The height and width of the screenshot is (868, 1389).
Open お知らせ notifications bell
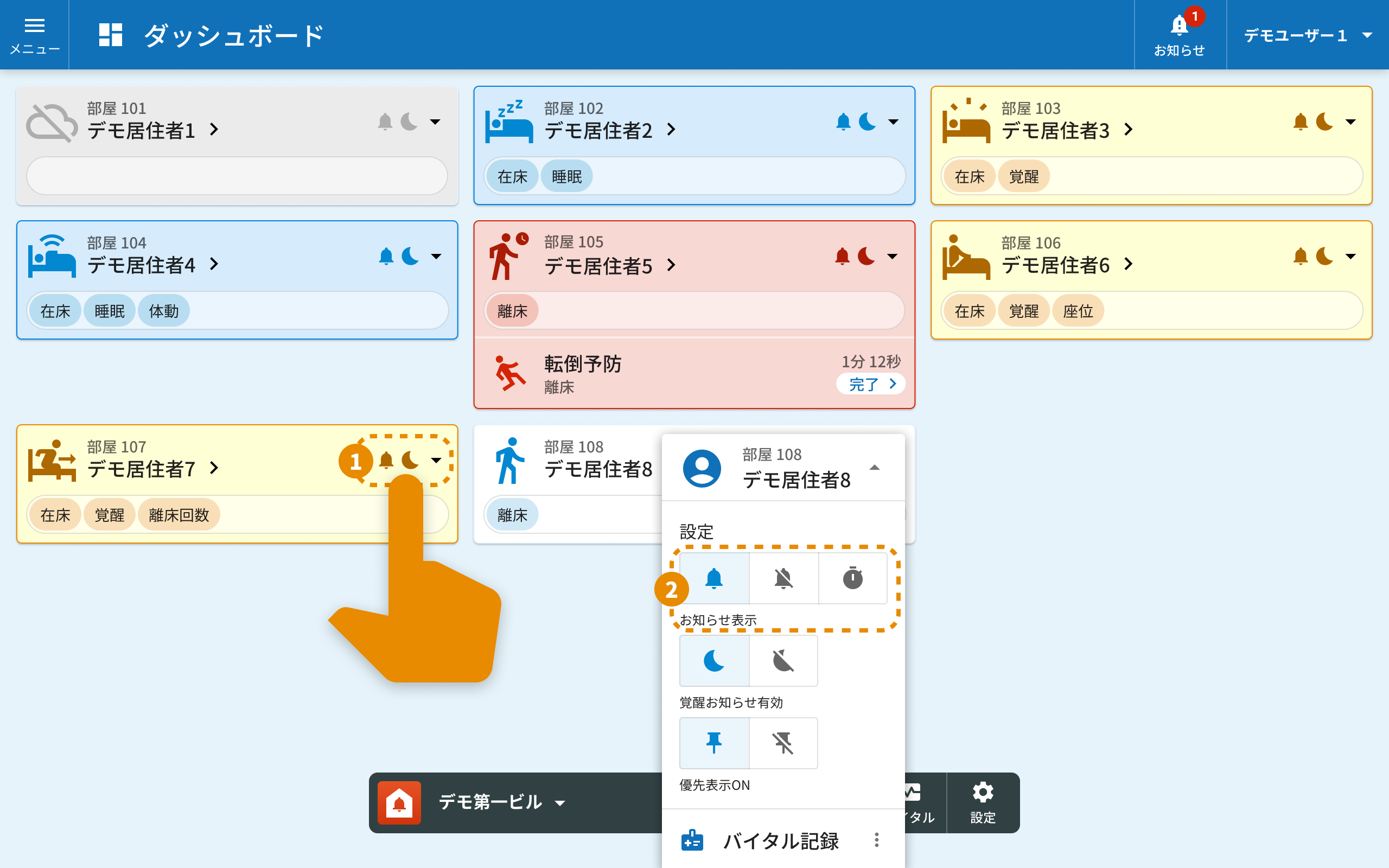(1180, 35)
